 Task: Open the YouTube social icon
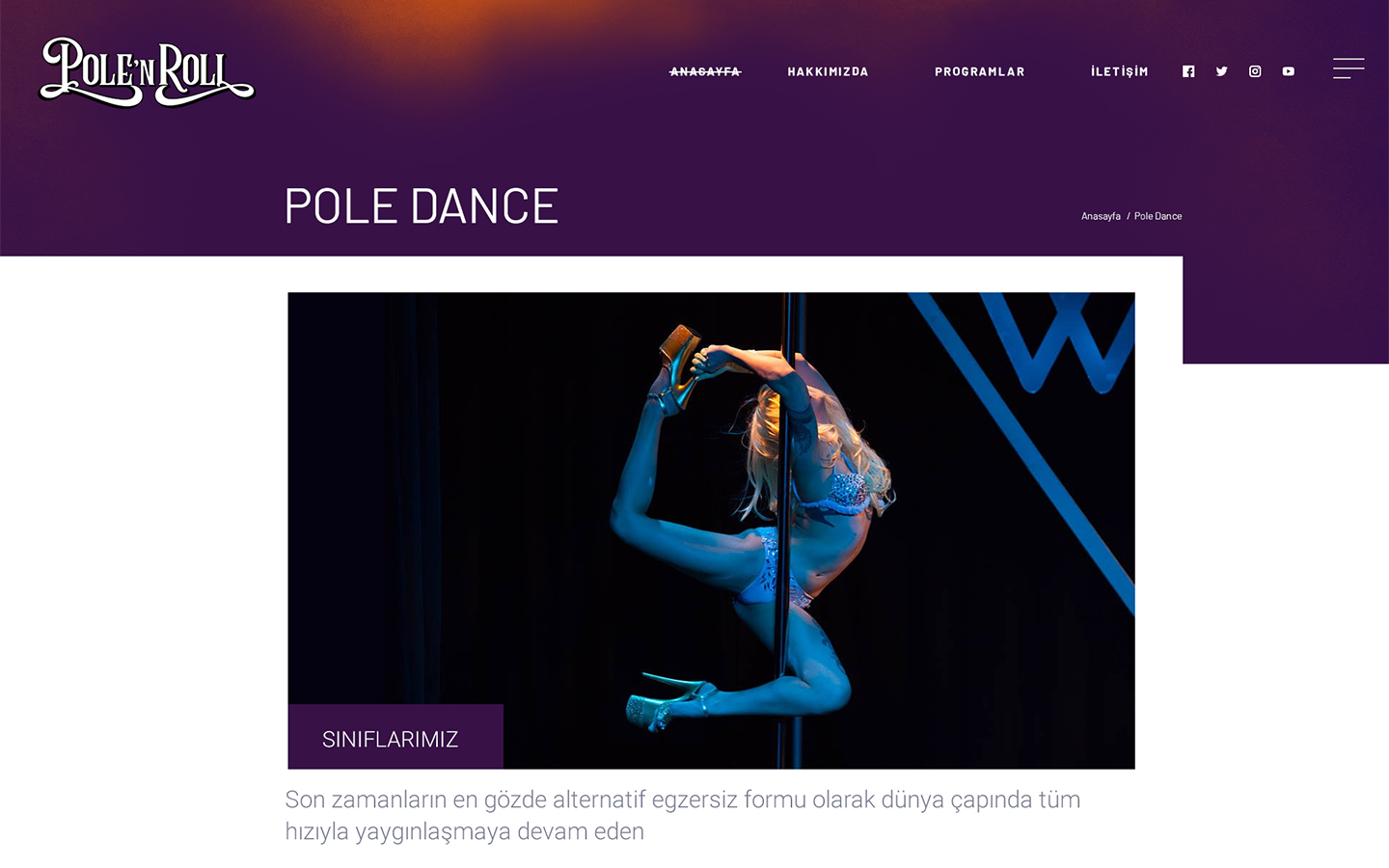[x=1288, y=71]
